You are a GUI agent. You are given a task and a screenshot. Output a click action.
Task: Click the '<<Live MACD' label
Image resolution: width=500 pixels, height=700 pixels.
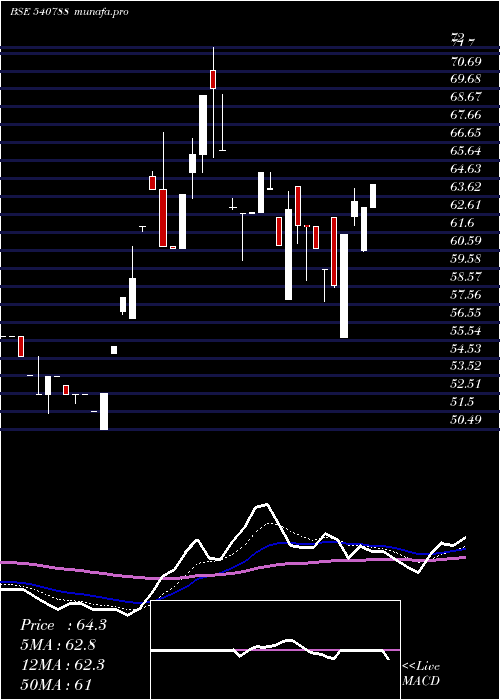click(x=421, y=673)
